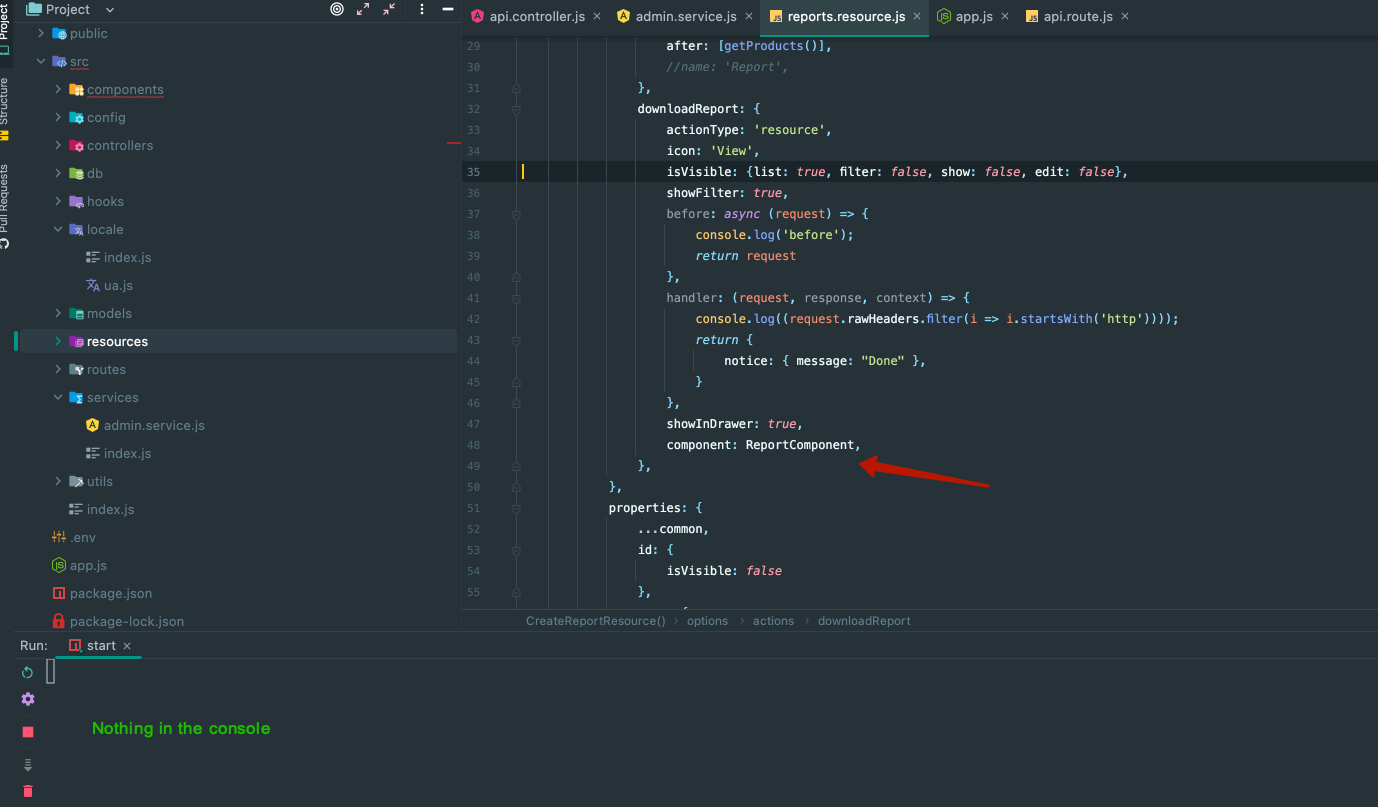Hide the Project panel with minus icon

447,9
